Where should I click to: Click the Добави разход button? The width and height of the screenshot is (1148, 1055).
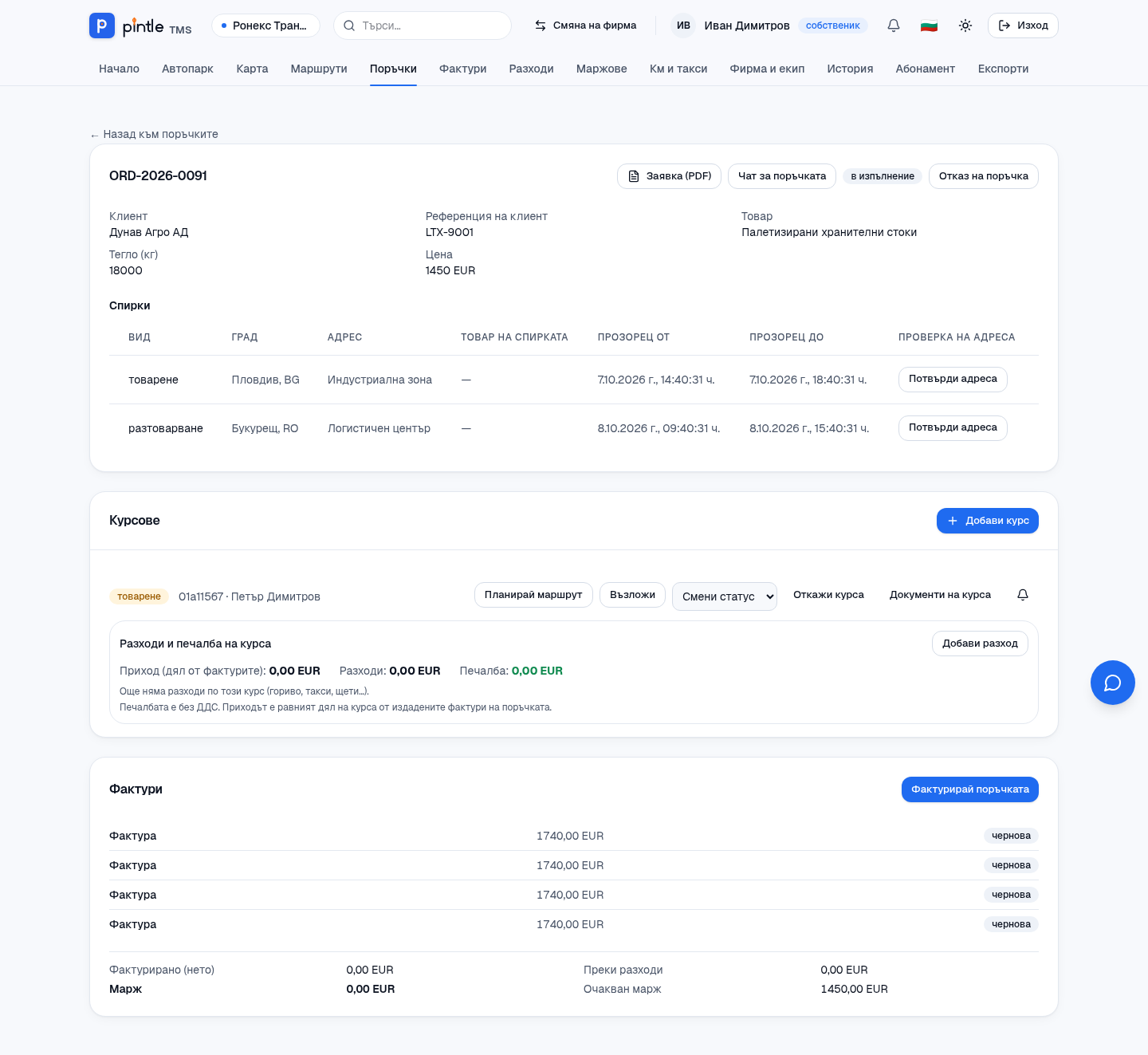(980, 644)
